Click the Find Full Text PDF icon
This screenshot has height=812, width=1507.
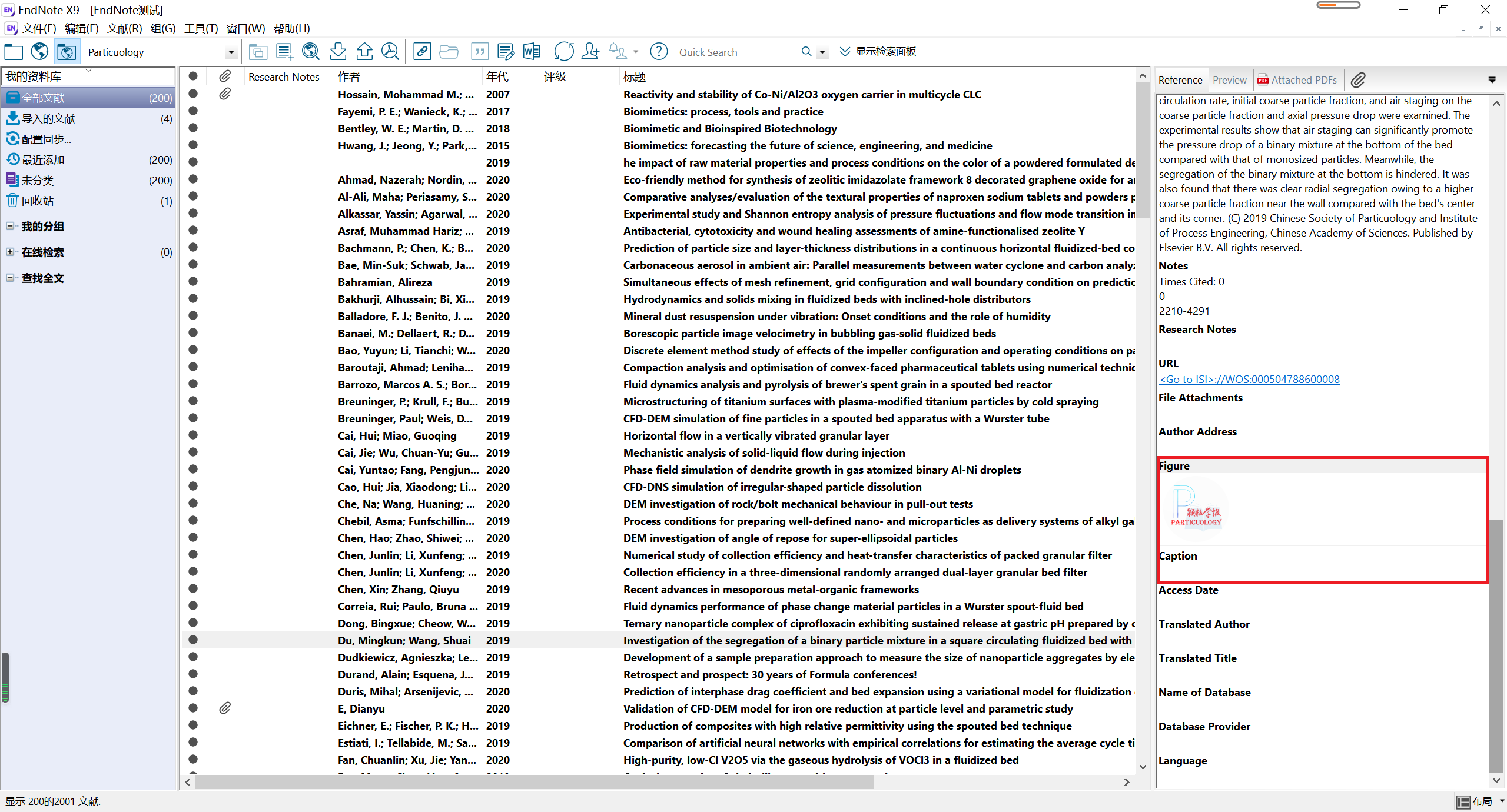[x=390, y=52]
